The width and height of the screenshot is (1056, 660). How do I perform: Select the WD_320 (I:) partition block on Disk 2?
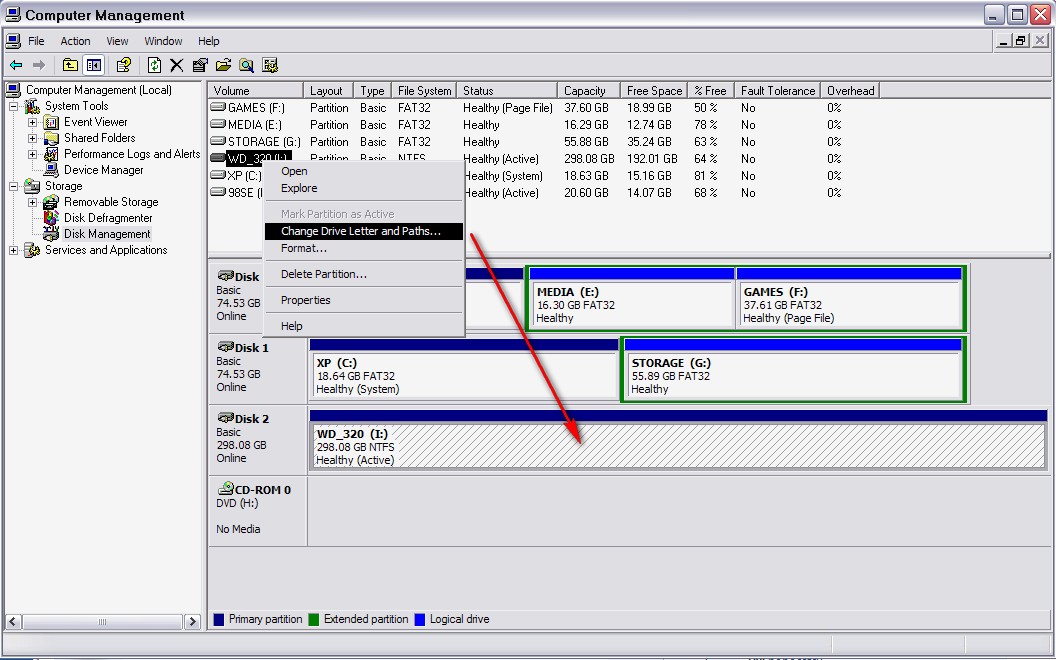tap(678, 439)
